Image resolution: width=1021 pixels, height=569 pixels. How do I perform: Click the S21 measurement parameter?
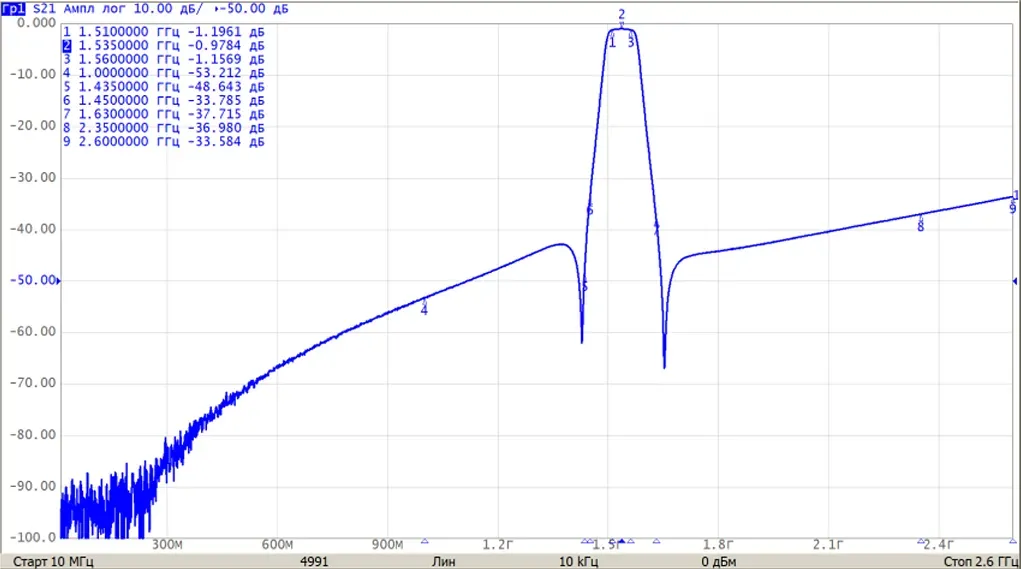click(x=44, y=9)
